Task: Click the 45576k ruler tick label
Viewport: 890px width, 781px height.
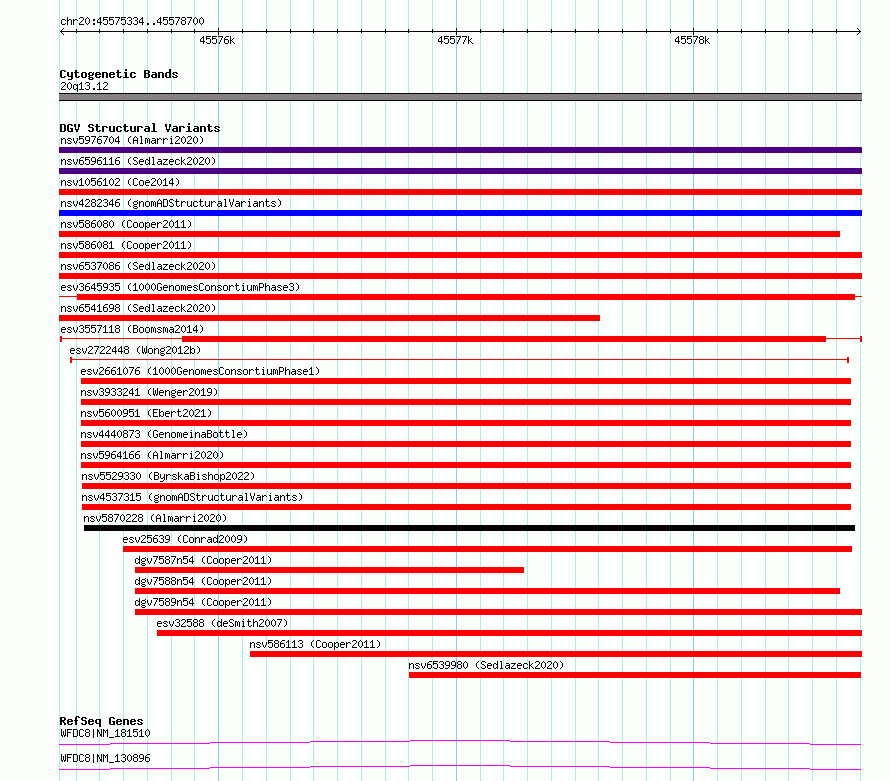Action: point(217,40)
